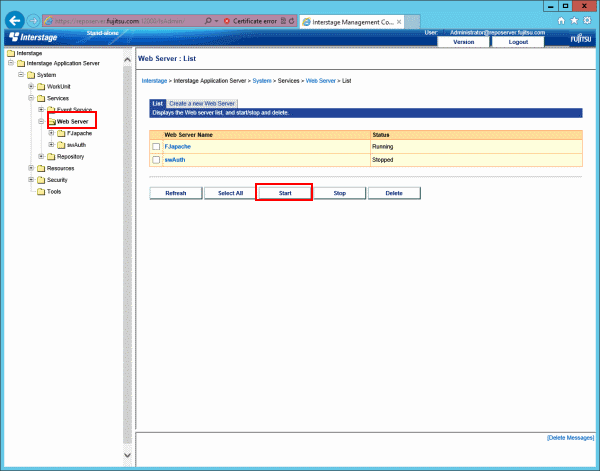Click the Version button in header
The height and width of the screenshot is (471, 600).
click(x=463, y=42)
